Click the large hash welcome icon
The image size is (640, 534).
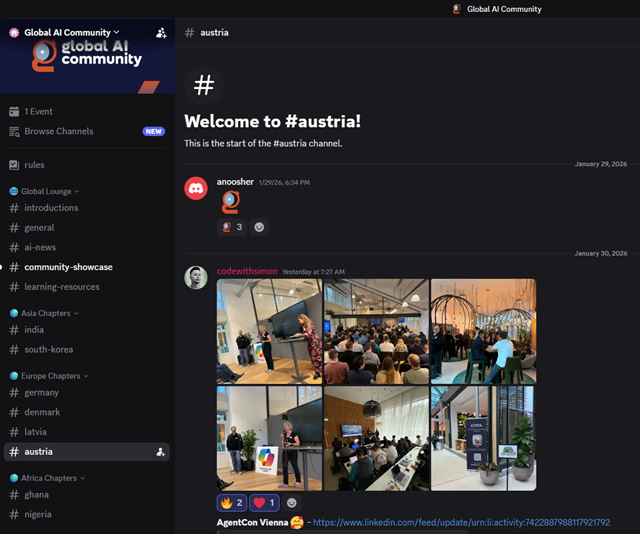click(x=204, y=85)
